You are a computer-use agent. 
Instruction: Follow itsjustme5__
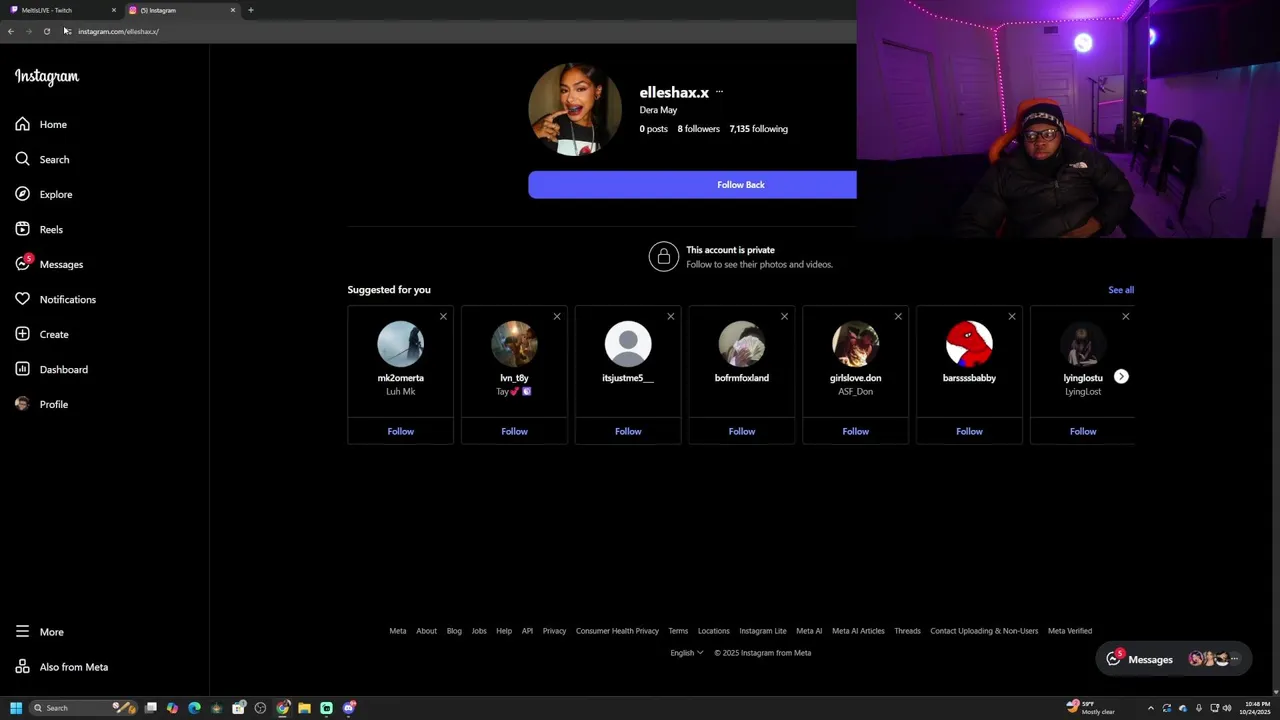tap(628, 432)
